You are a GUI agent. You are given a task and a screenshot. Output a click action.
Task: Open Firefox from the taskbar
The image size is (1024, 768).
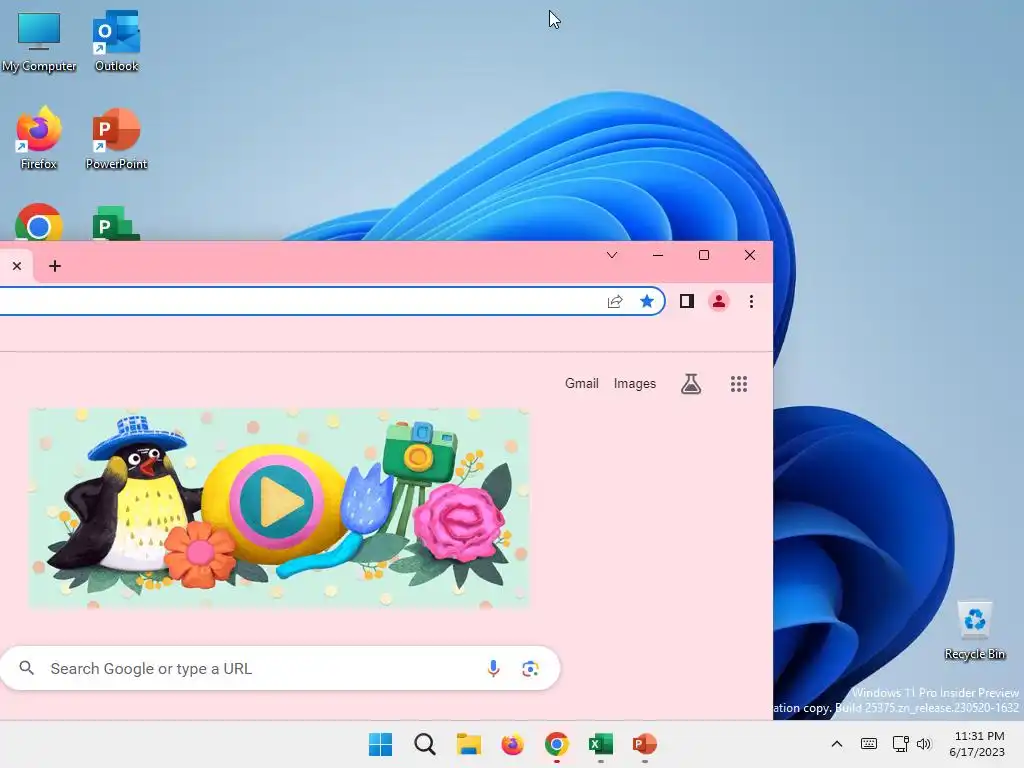pyautogui.click(x=513, y=744)
